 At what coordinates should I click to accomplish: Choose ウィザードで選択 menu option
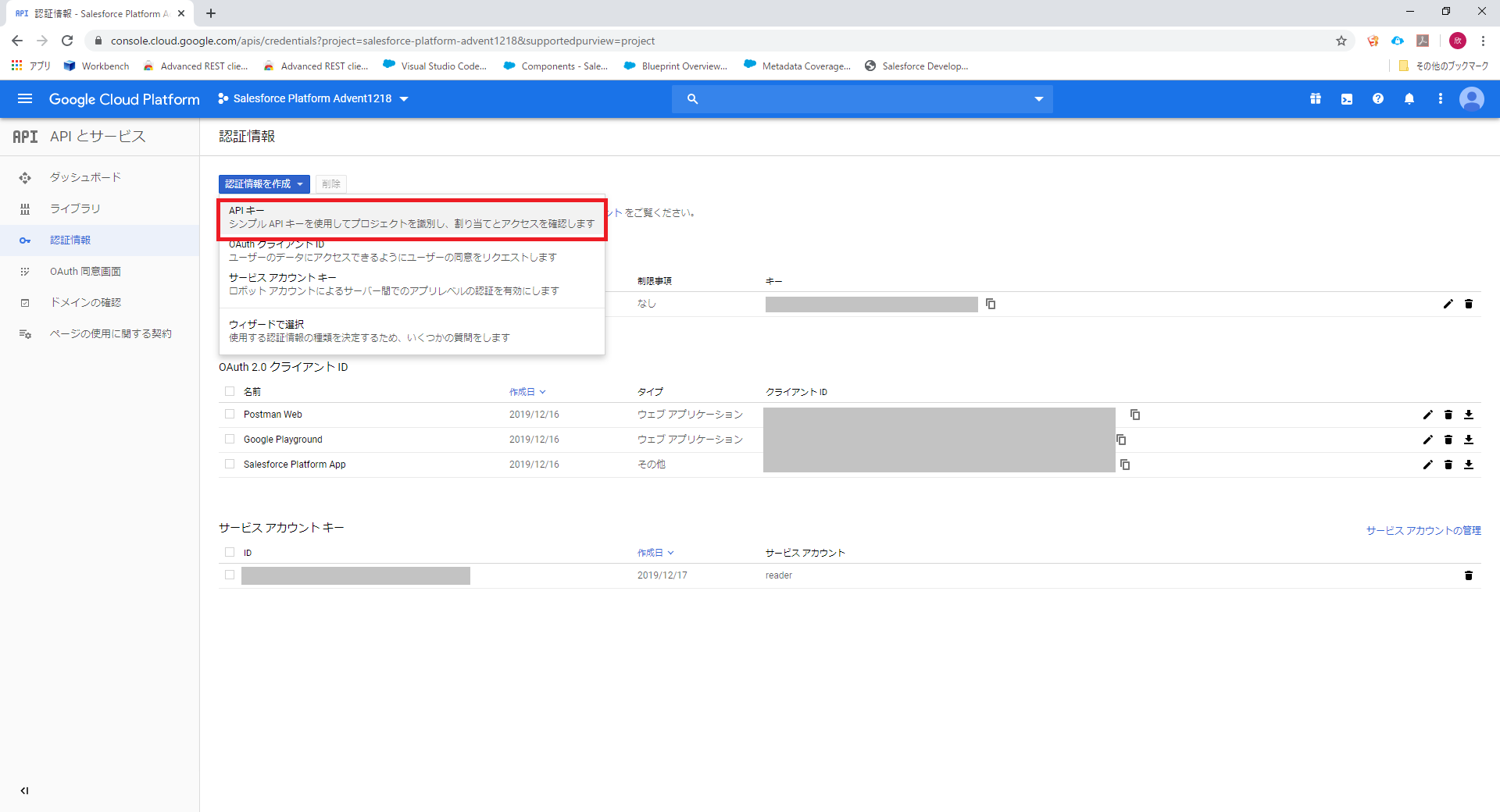[x=412, y=331]
